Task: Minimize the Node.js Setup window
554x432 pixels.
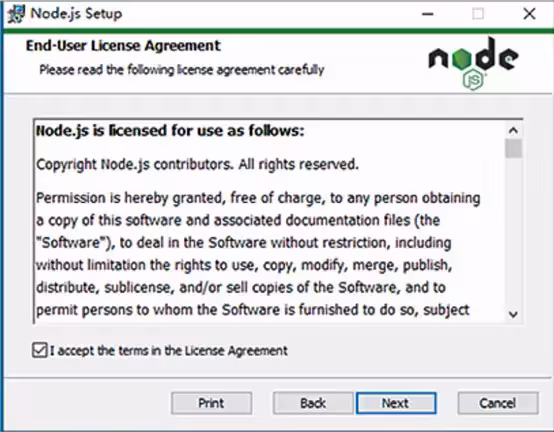Action: pyautogui.click(x=428, y=14)
